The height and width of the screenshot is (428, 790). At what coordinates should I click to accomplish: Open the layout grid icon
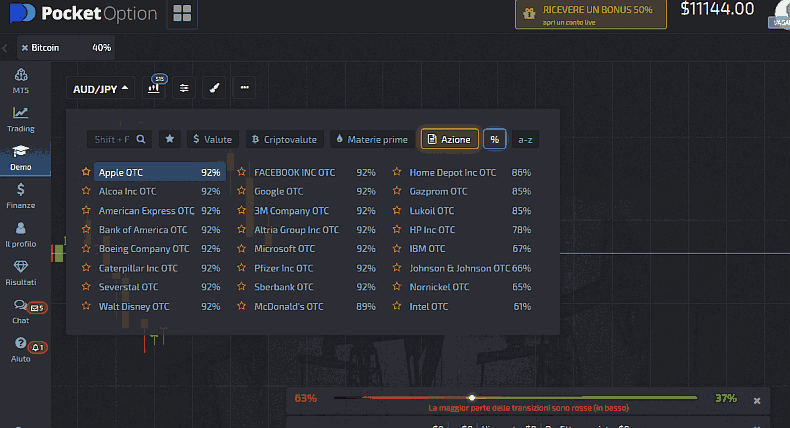tap(182, 13)
